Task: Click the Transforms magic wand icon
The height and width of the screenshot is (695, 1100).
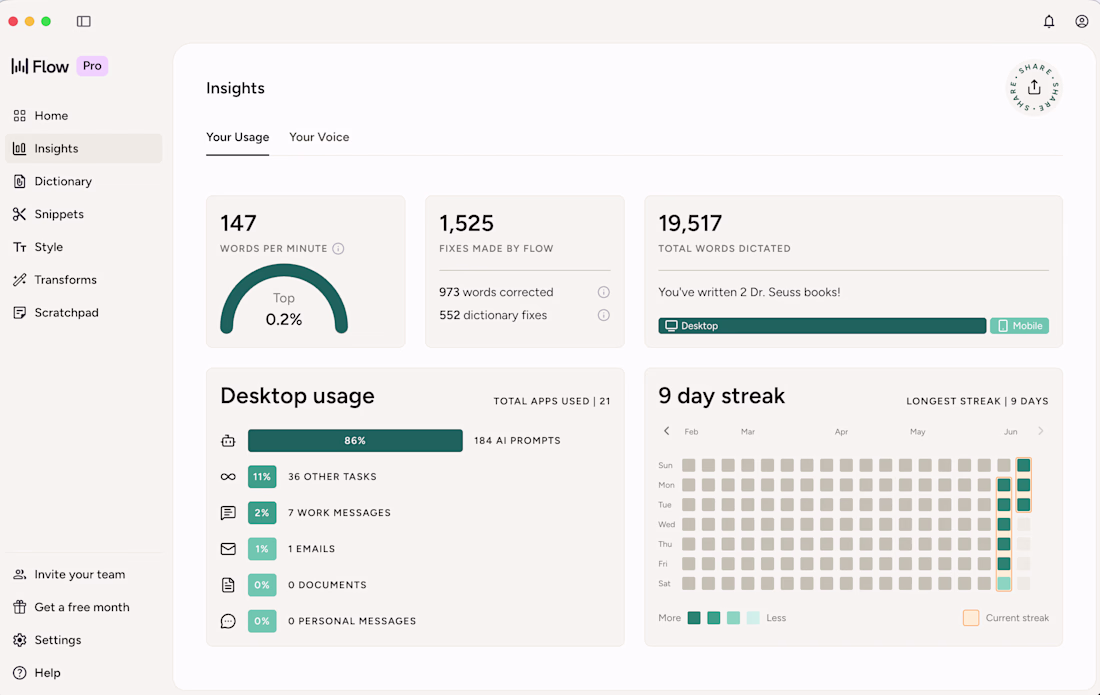Action: pyautogui.click(x=20, y=280)
